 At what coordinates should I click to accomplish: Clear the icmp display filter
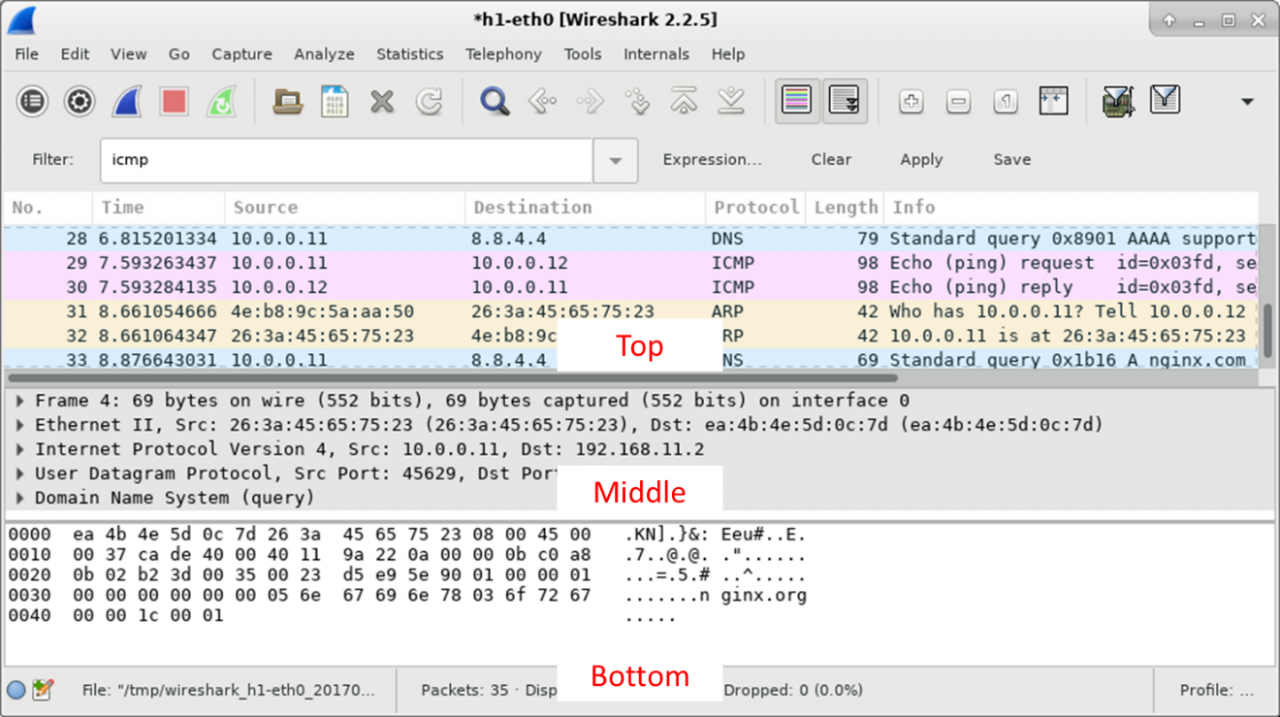click(x=831, y=160)
